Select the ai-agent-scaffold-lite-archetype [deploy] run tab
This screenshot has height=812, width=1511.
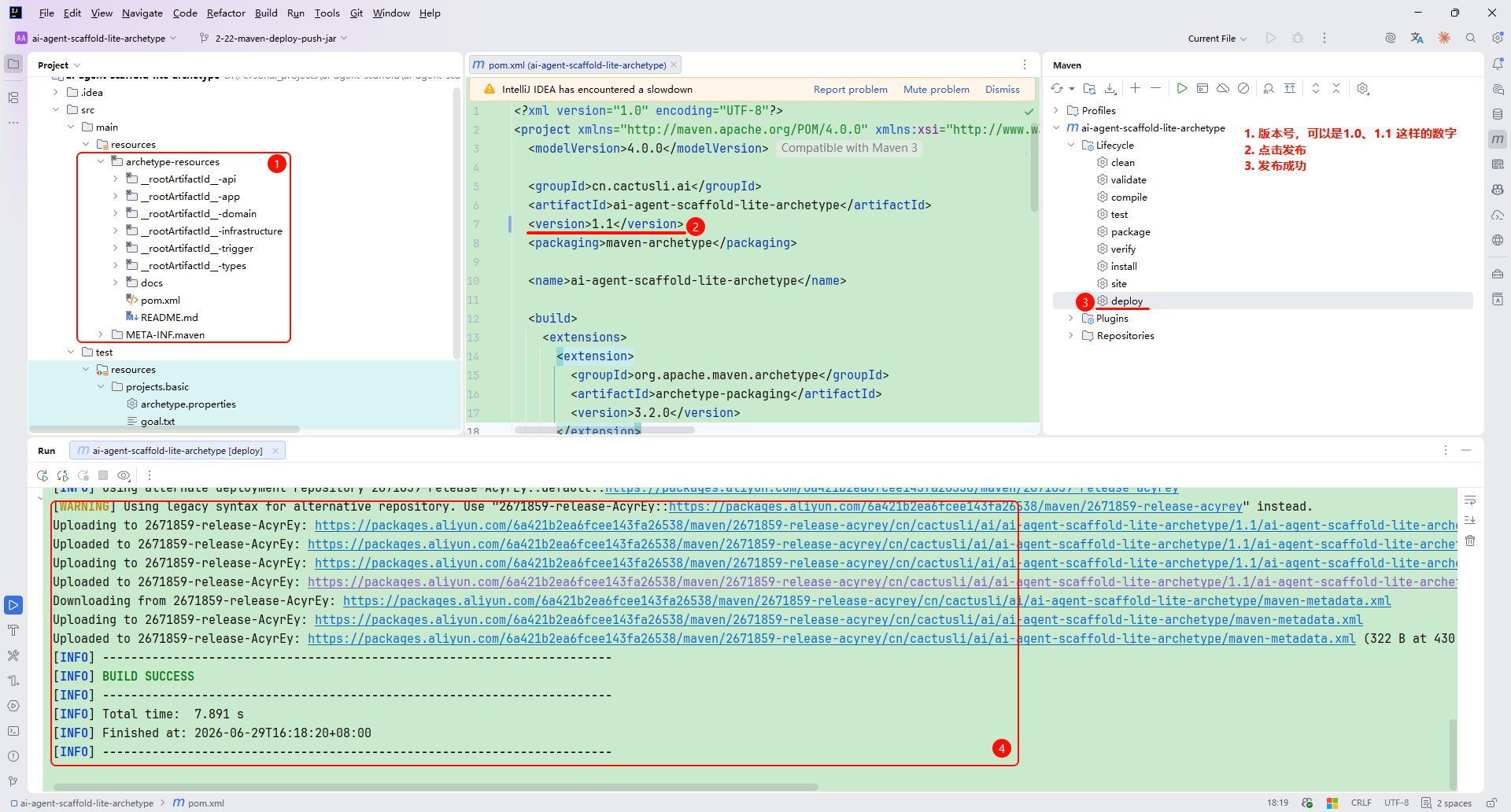pyautogui.click(x=177, y=451)
